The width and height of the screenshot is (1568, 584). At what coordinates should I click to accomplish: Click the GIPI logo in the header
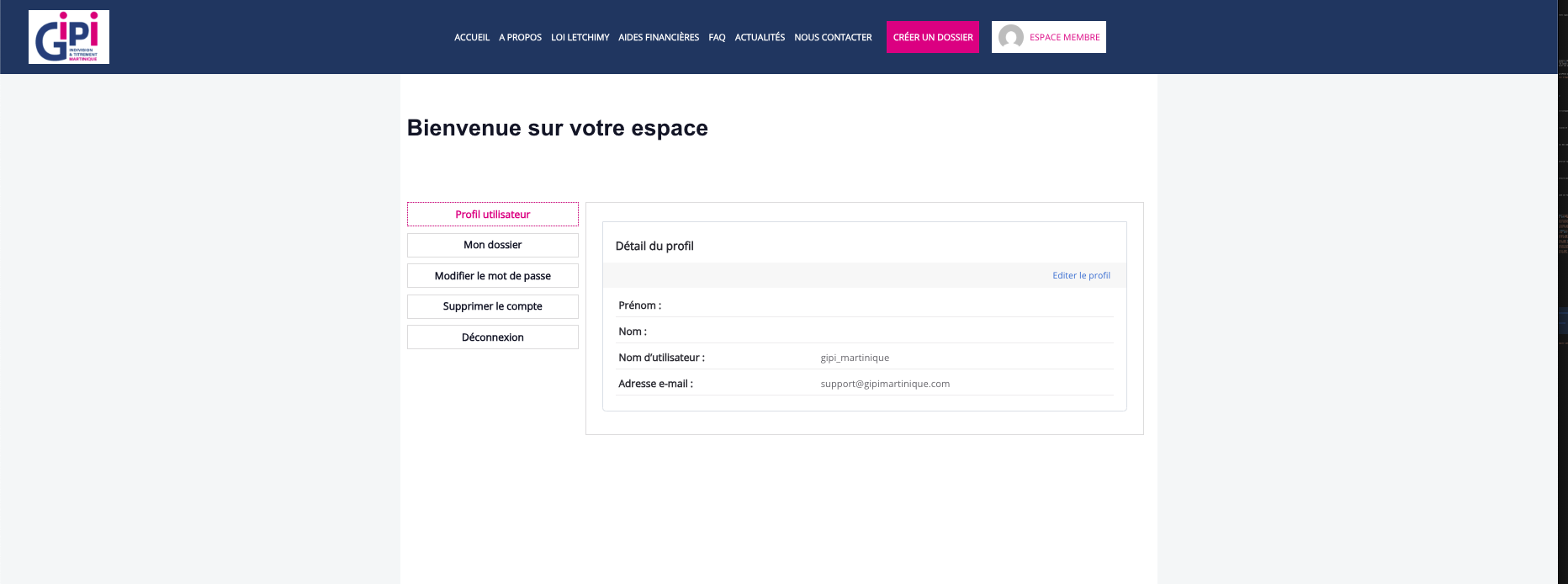tap(69, 37)
